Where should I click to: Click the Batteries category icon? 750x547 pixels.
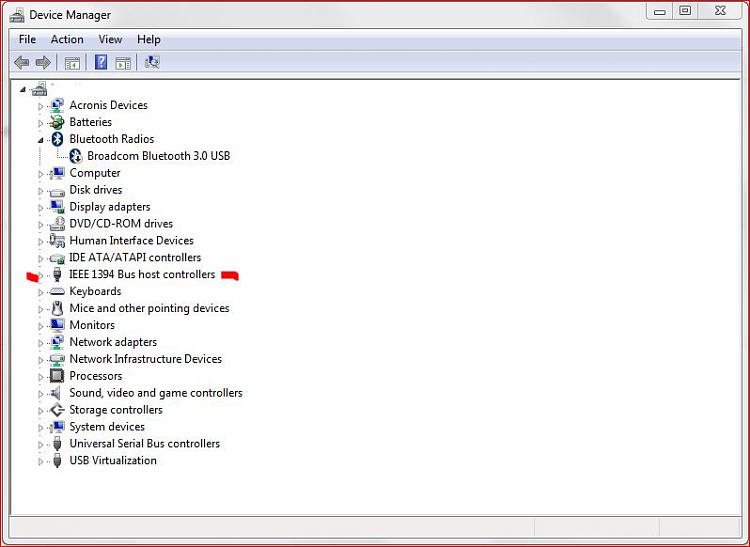[57, 122]
